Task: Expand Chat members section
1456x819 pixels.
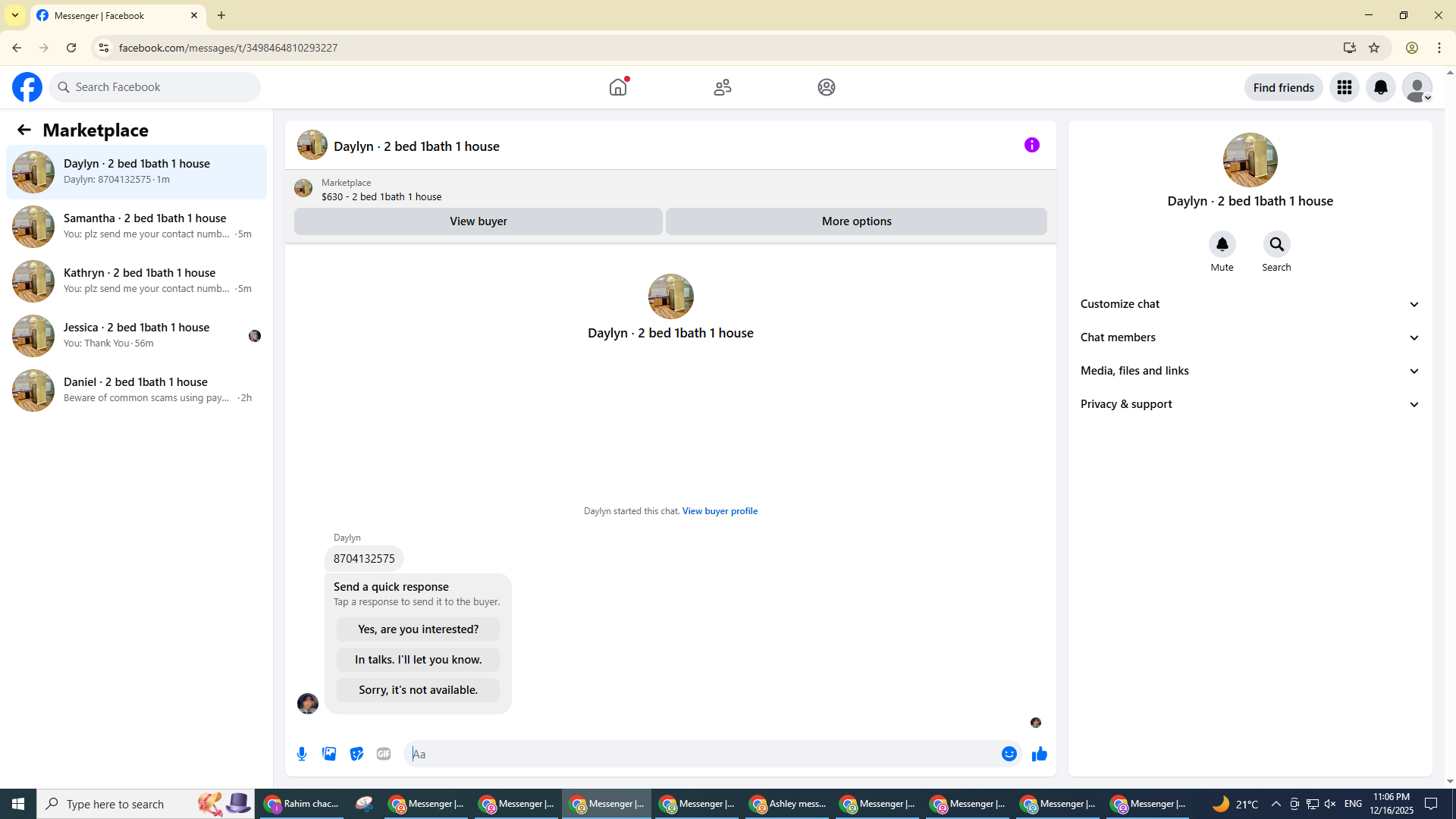Action: [x=1250, y=337]
